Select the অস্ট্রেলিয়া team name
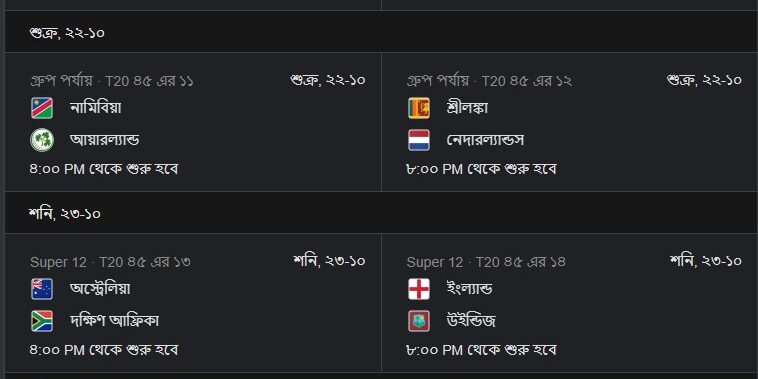 click(x=101, y=289)
